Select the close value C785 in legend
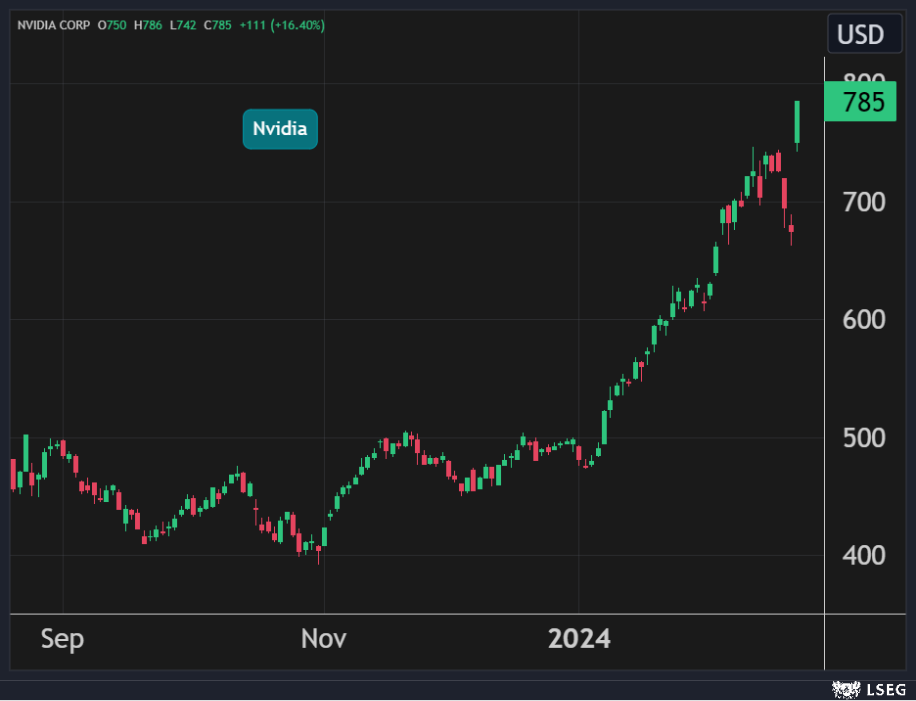Viewport: 916px width, 701px height. tap(217, 25)
